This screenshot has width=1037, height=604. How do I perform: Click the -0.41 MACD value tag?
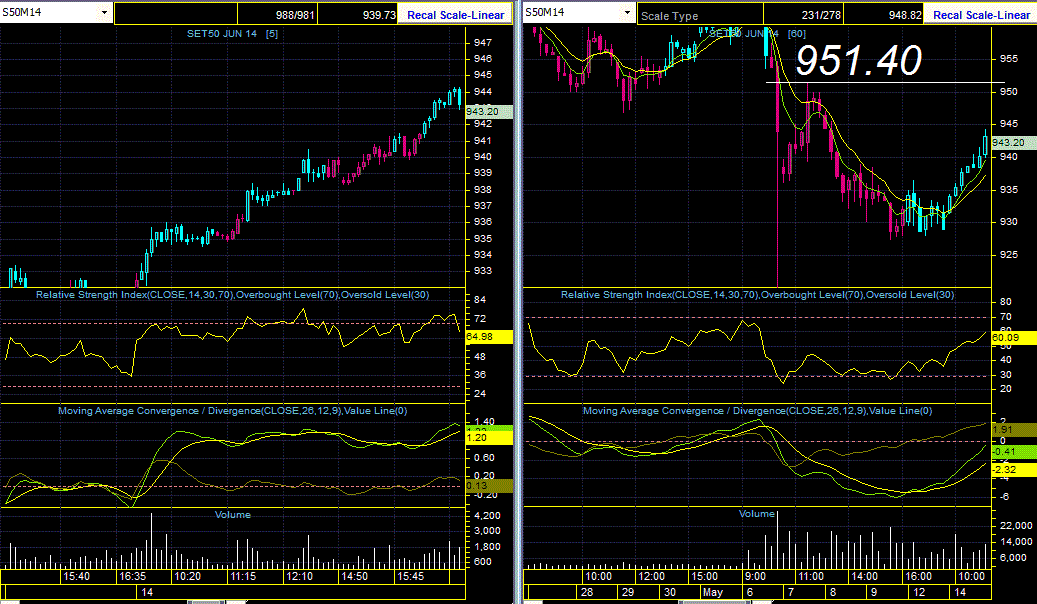[1013, 453]
